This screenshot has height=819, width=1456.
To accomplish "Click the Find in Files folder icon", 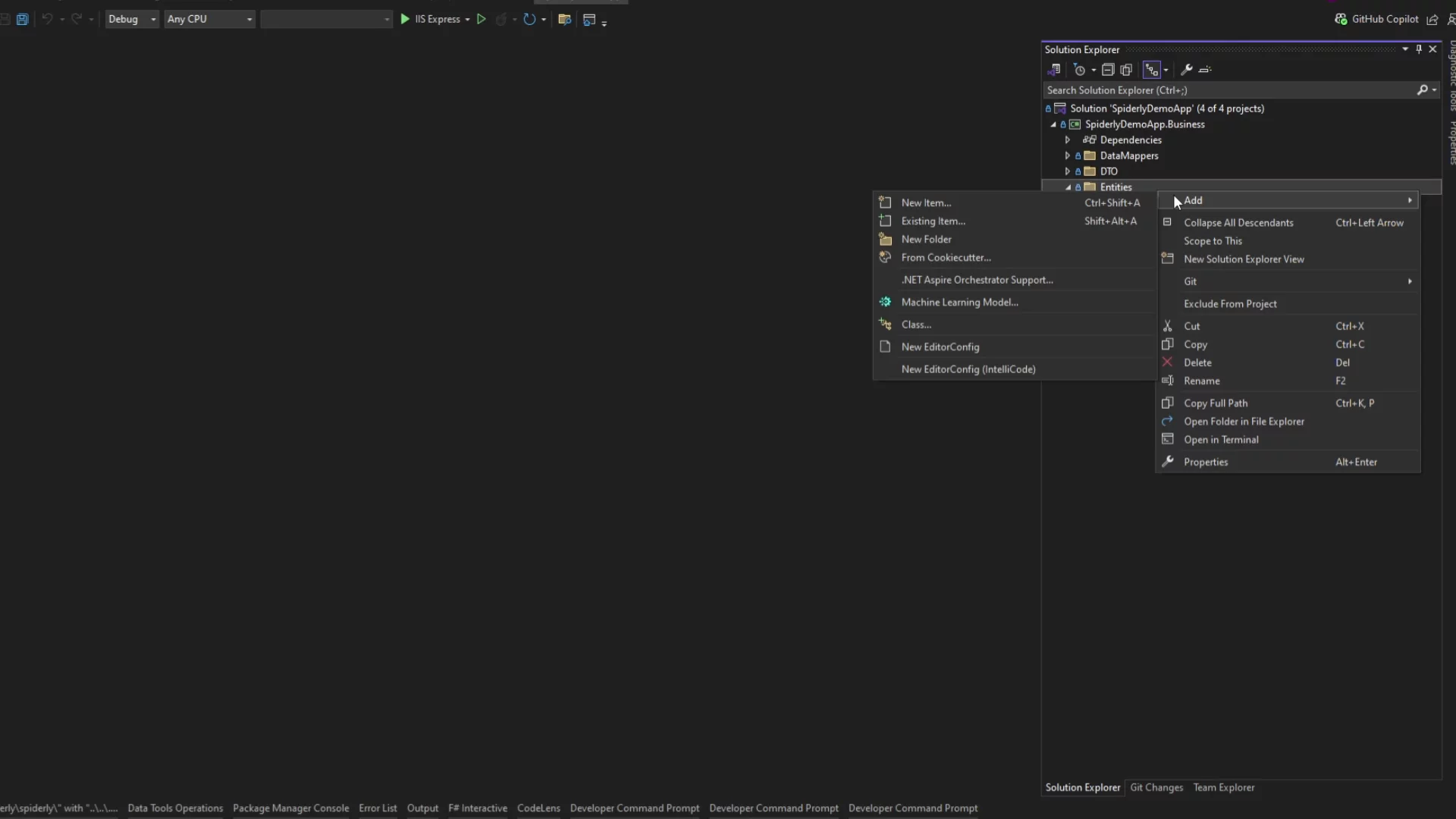I will [x=564, y=20].
